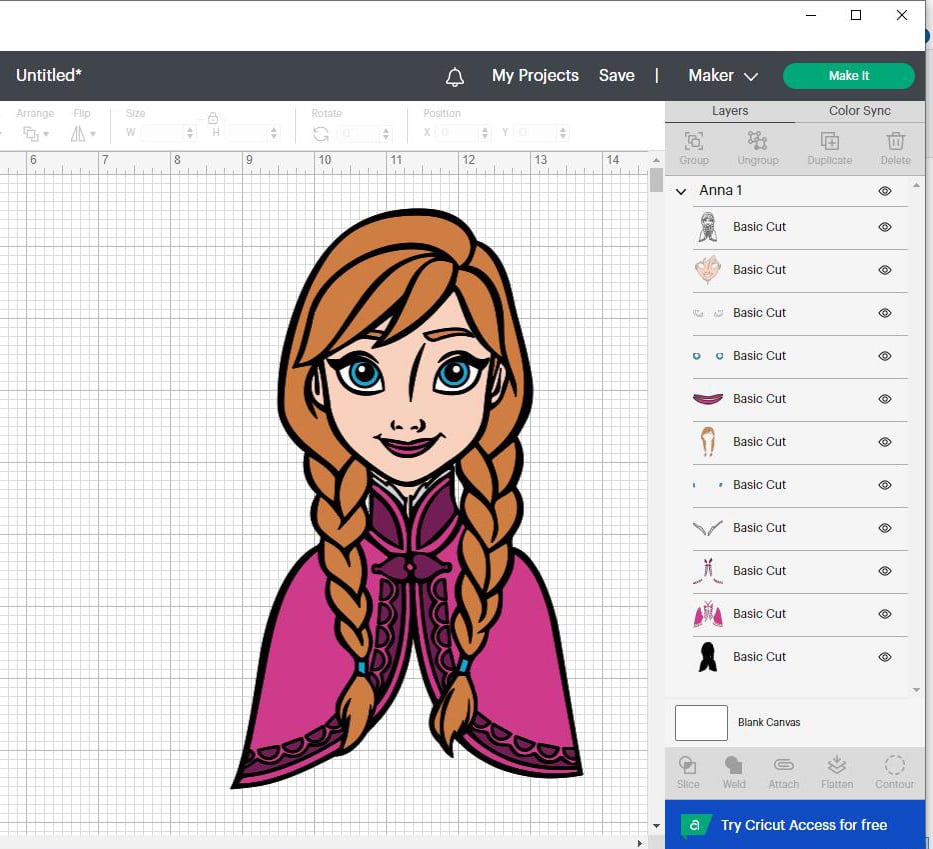Click the Duplicate layer icon

click(x=829, y=141)
